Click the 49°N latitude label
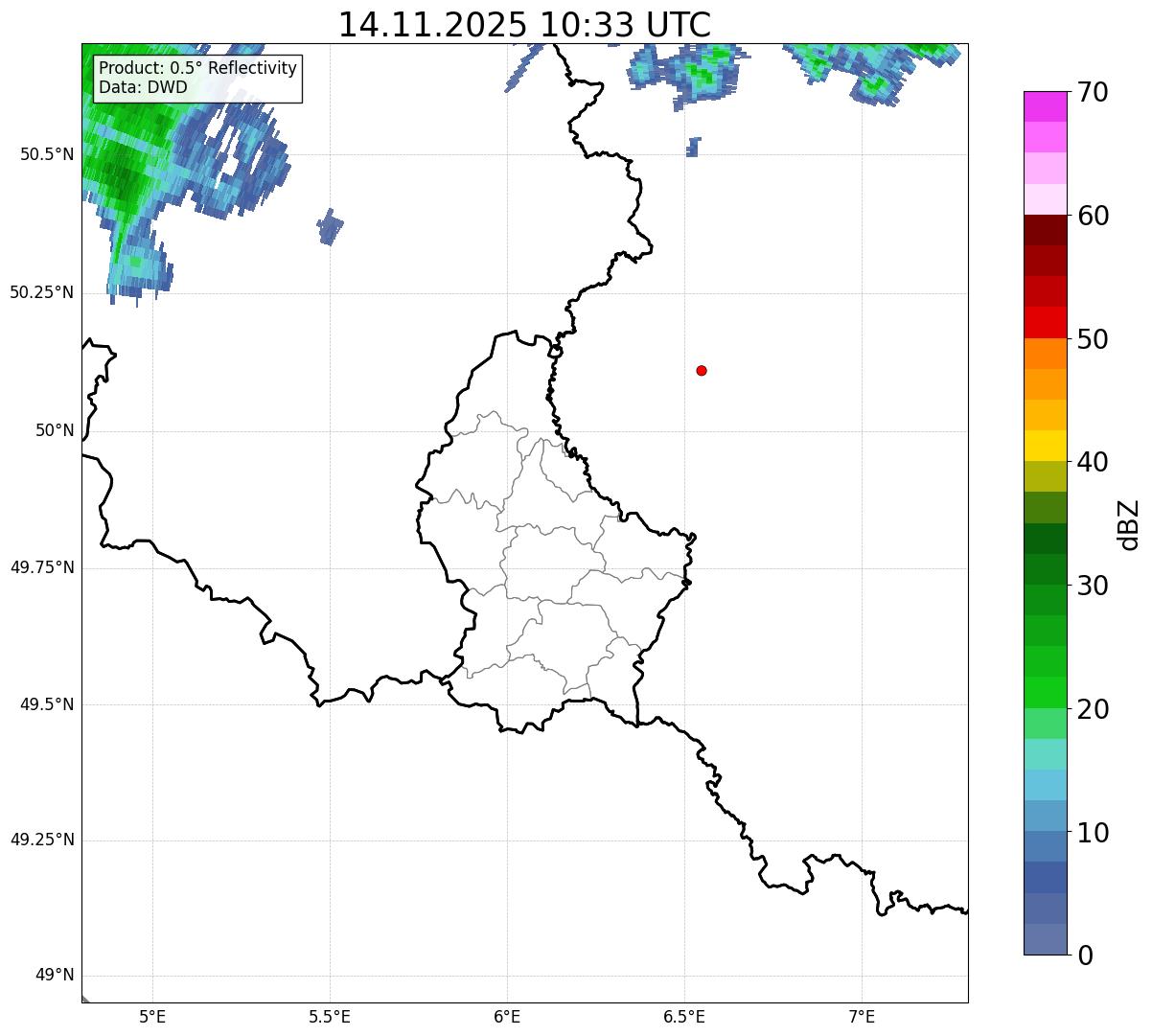Image resolution: width=1152 pixels, height=1036 pixels. click(55, 976)
